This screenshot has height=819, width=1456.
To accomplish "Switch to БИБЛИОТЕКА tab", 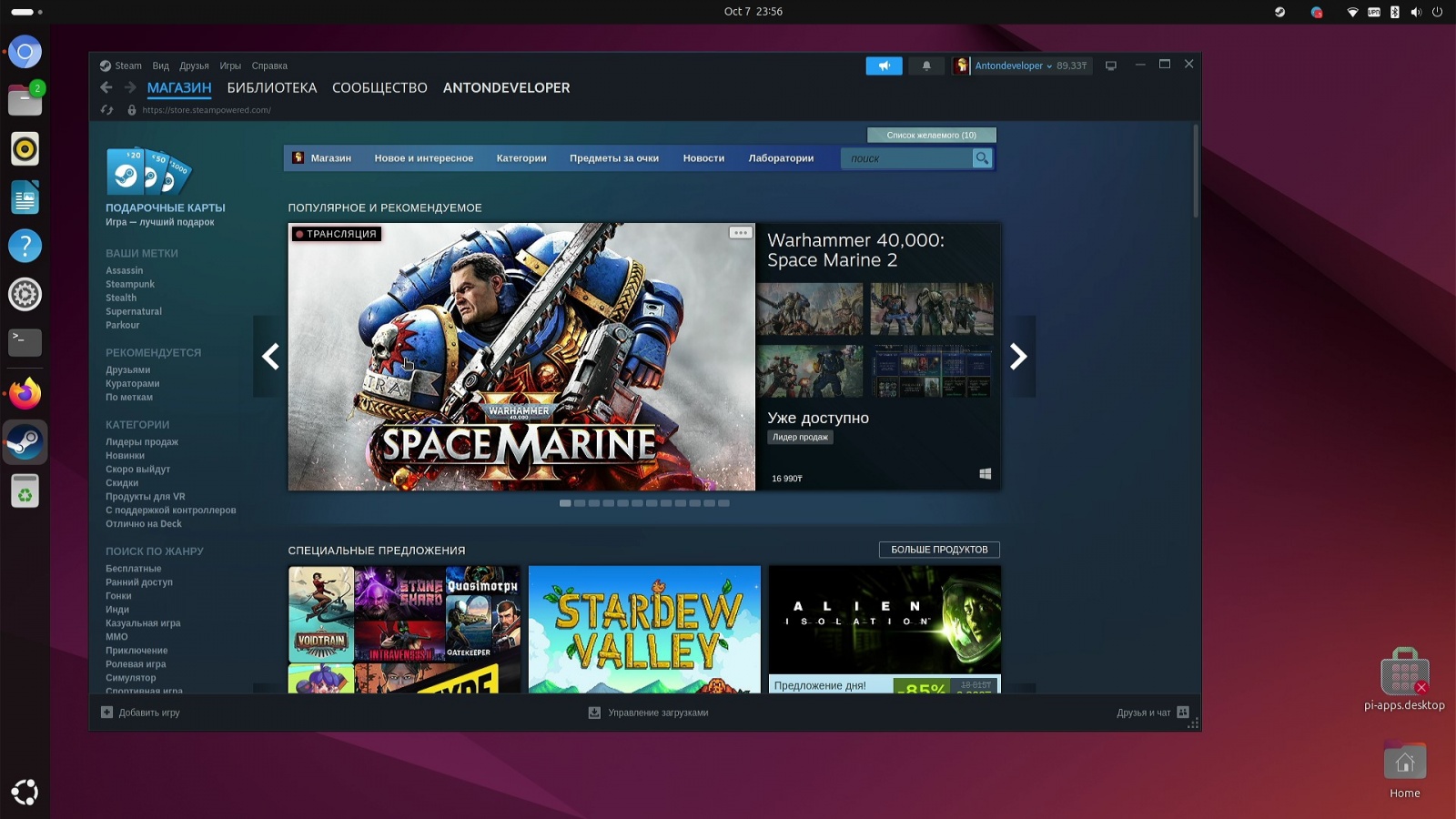I will click(x=272, y=87).
